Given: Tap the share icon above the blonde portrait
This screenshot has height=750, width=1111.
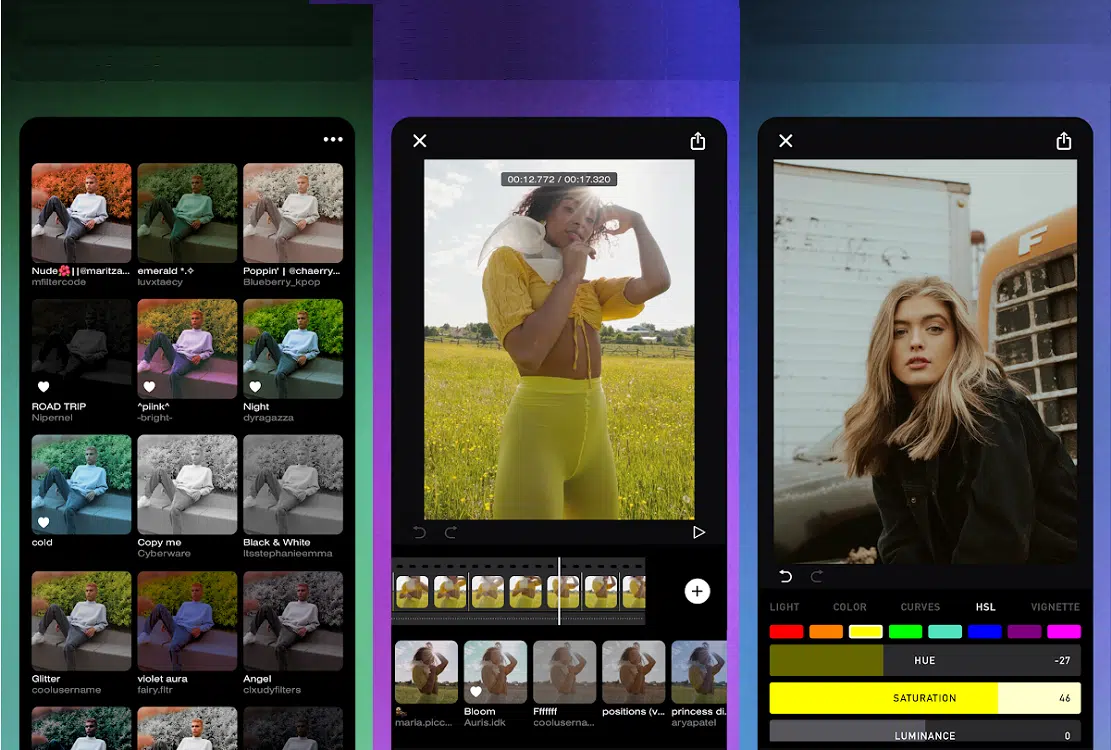Looking at the screenshot, I should 1064,141.
